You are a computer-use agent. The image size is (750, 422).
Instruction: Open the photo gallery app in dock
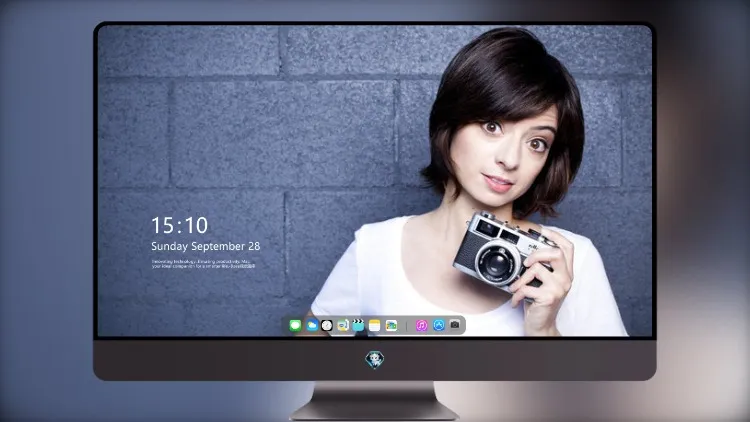391,325
